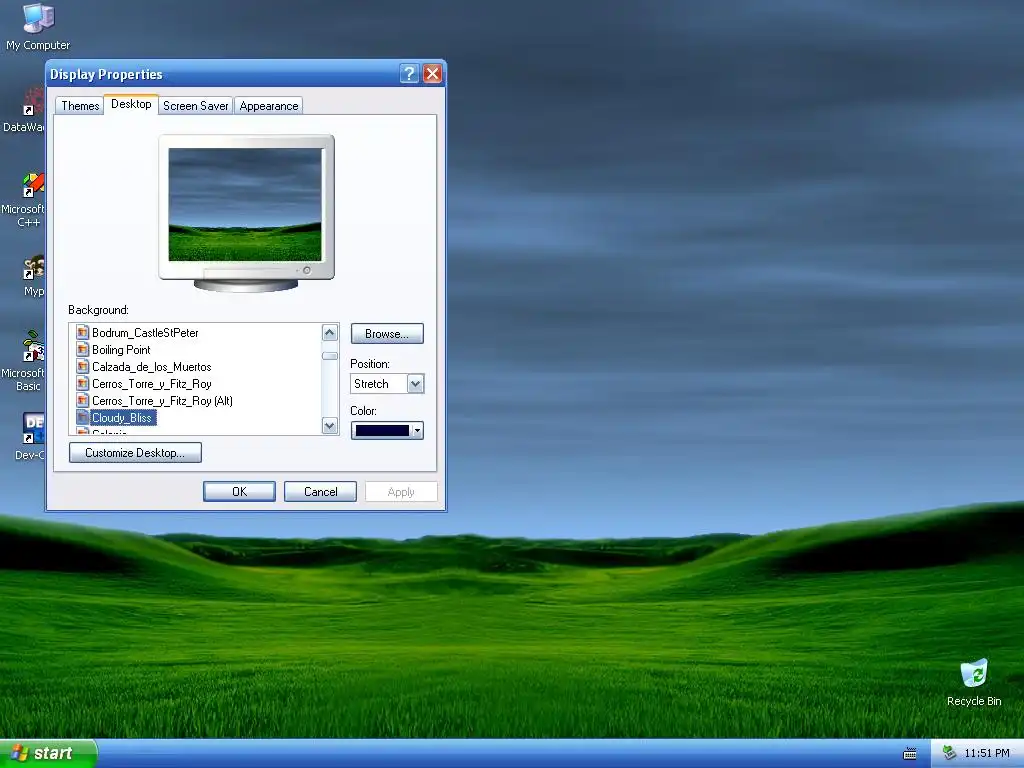1024x768 pixels.
Task: Select Calzada_de_los_Muertos background
Action: click(152, 366)
